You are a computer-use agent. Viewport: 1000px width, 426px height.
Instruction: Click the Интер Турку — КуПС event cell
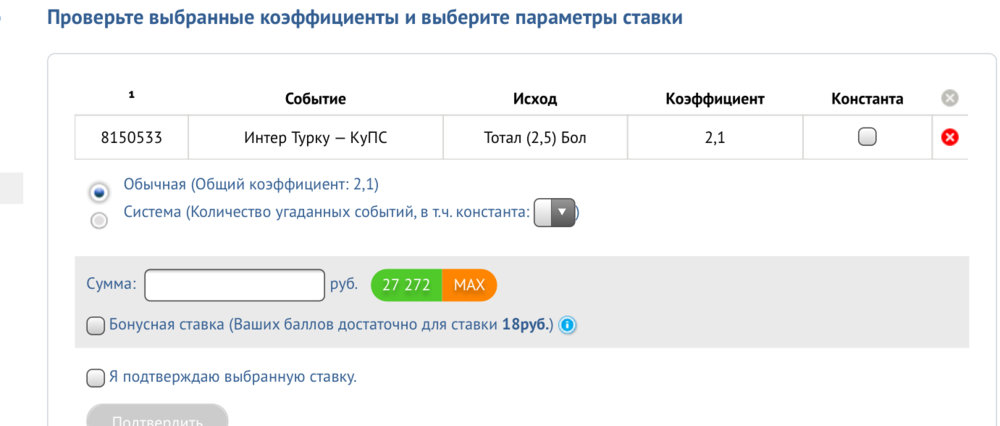[316, 138]
